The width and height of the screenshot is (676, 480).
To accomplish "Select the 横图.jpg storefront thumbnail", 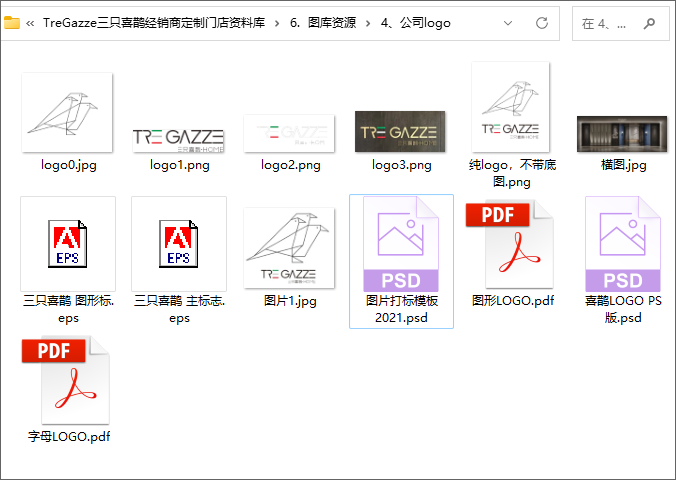I will click(x=622, y=134).
